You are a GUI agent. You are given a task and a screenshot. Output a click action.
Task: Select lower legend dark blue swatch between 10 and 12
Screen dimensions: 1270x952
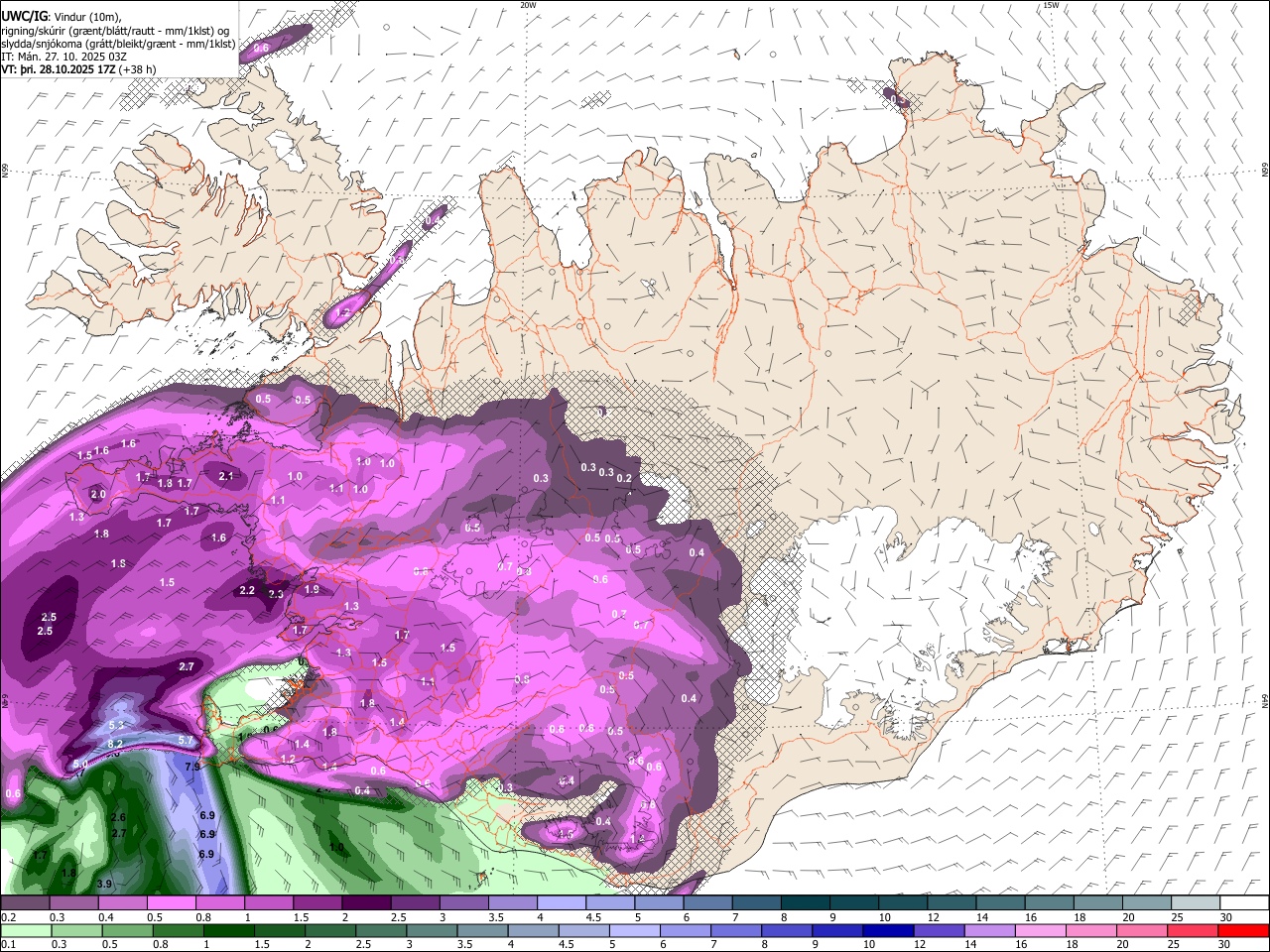888,930
